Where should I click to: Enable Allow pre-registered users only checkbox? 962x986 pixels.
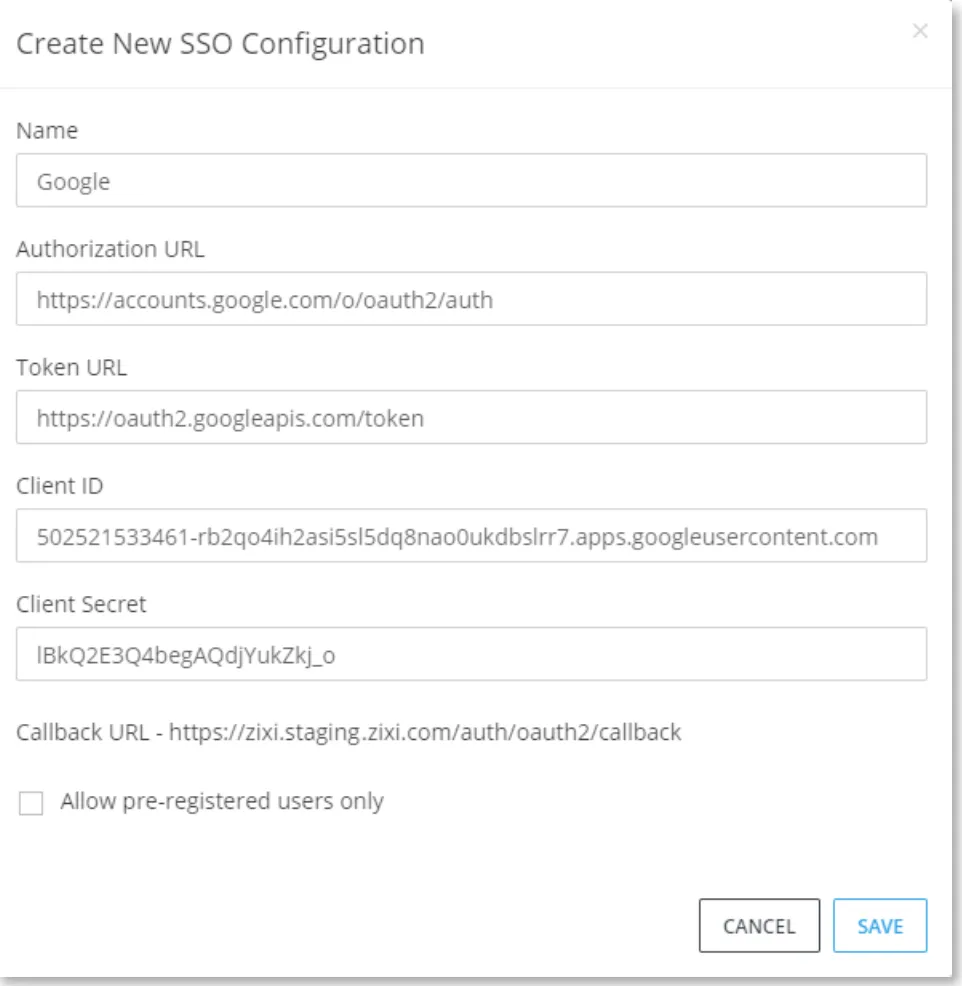point(31,803)
